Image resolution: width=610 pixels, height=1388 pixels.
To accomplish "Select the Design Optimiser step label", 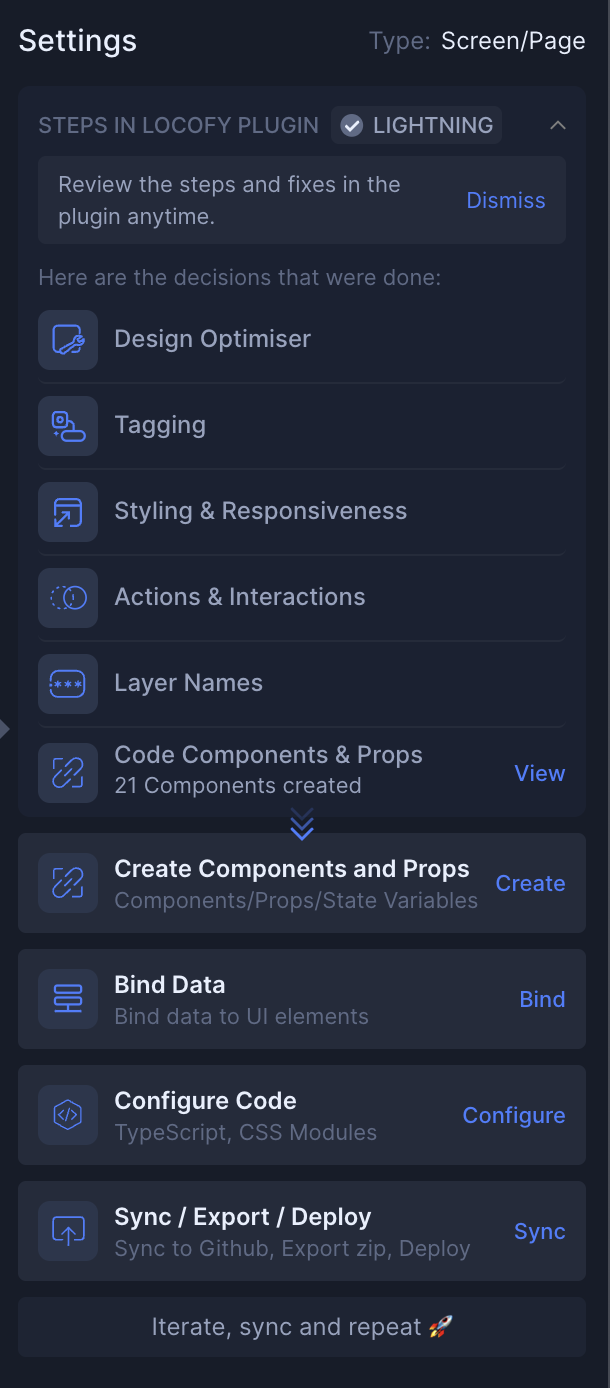I will click(x=213, y=340).
